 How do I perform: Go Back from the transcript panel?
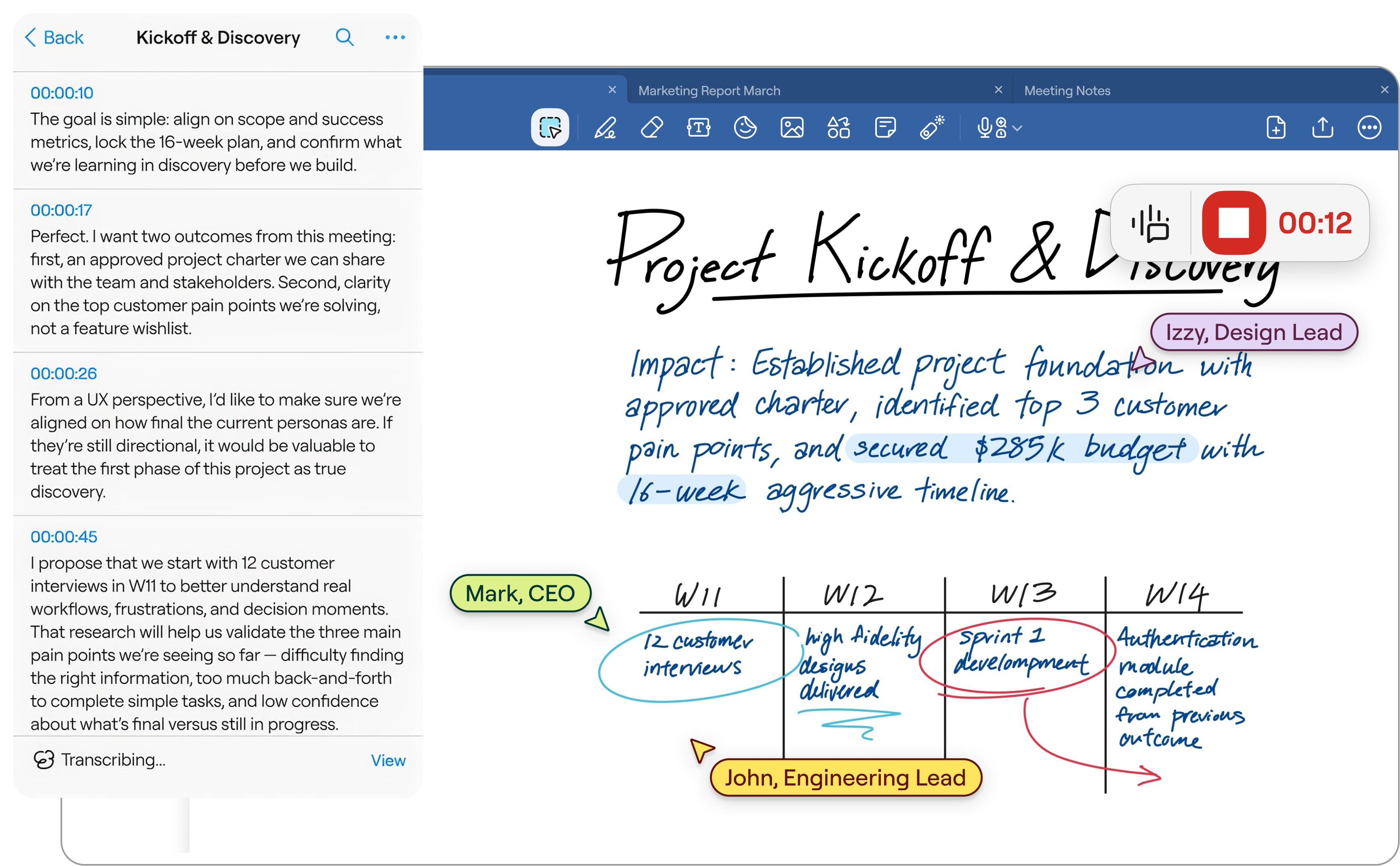click(55, 38)
